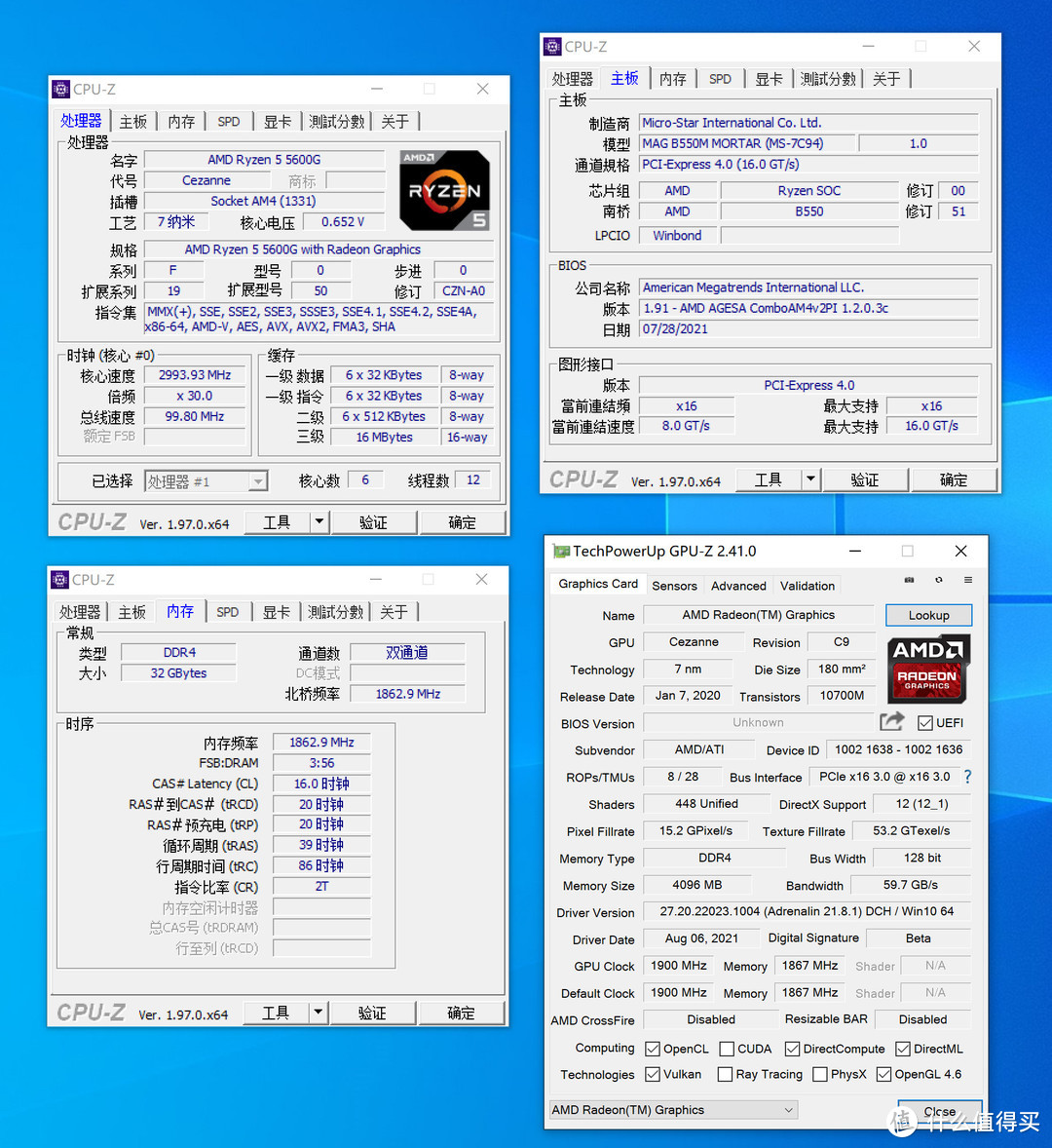Expand the 工具 arrow in the processor window
Screen dimensions: 1052x1148
319,522
